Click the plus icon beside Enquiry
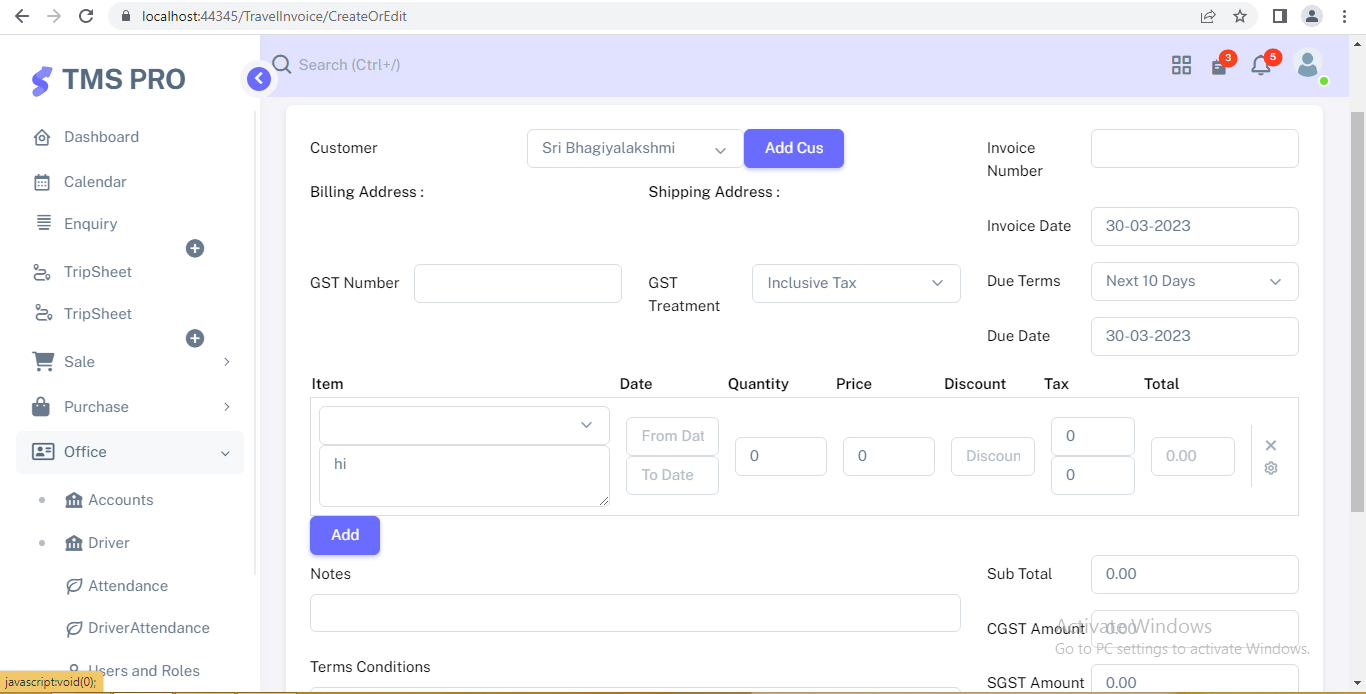 [x=195, y=248]
